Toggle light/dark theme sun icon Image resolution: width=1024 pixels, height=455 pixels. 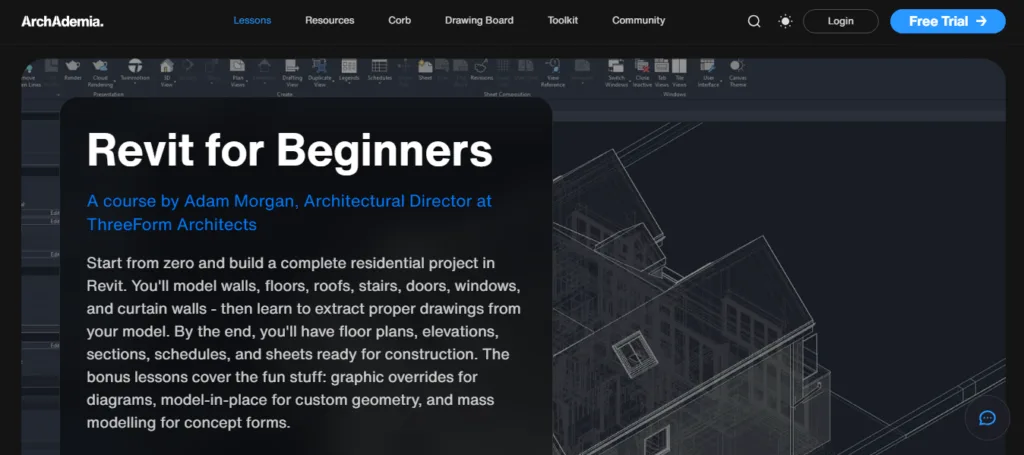pos(785,22)
